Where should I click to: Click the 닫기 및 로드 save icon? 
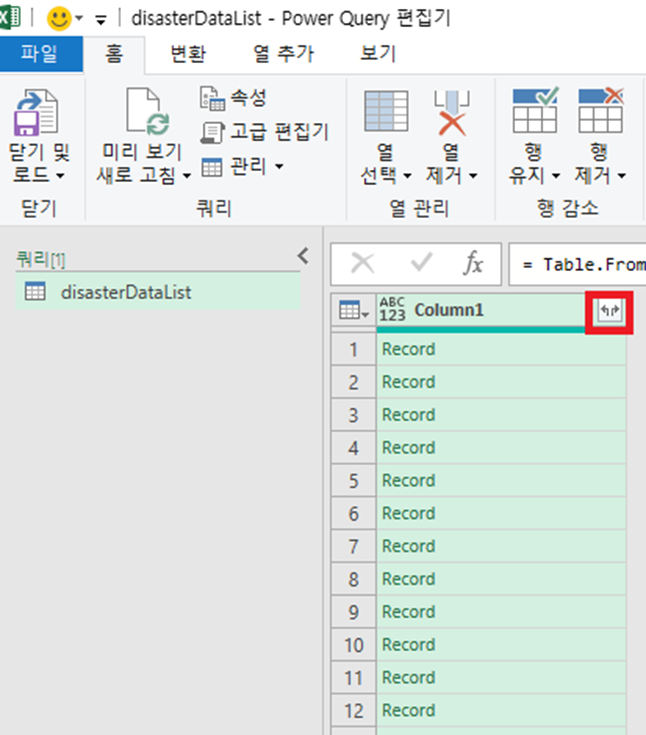(x=36, y=112)
